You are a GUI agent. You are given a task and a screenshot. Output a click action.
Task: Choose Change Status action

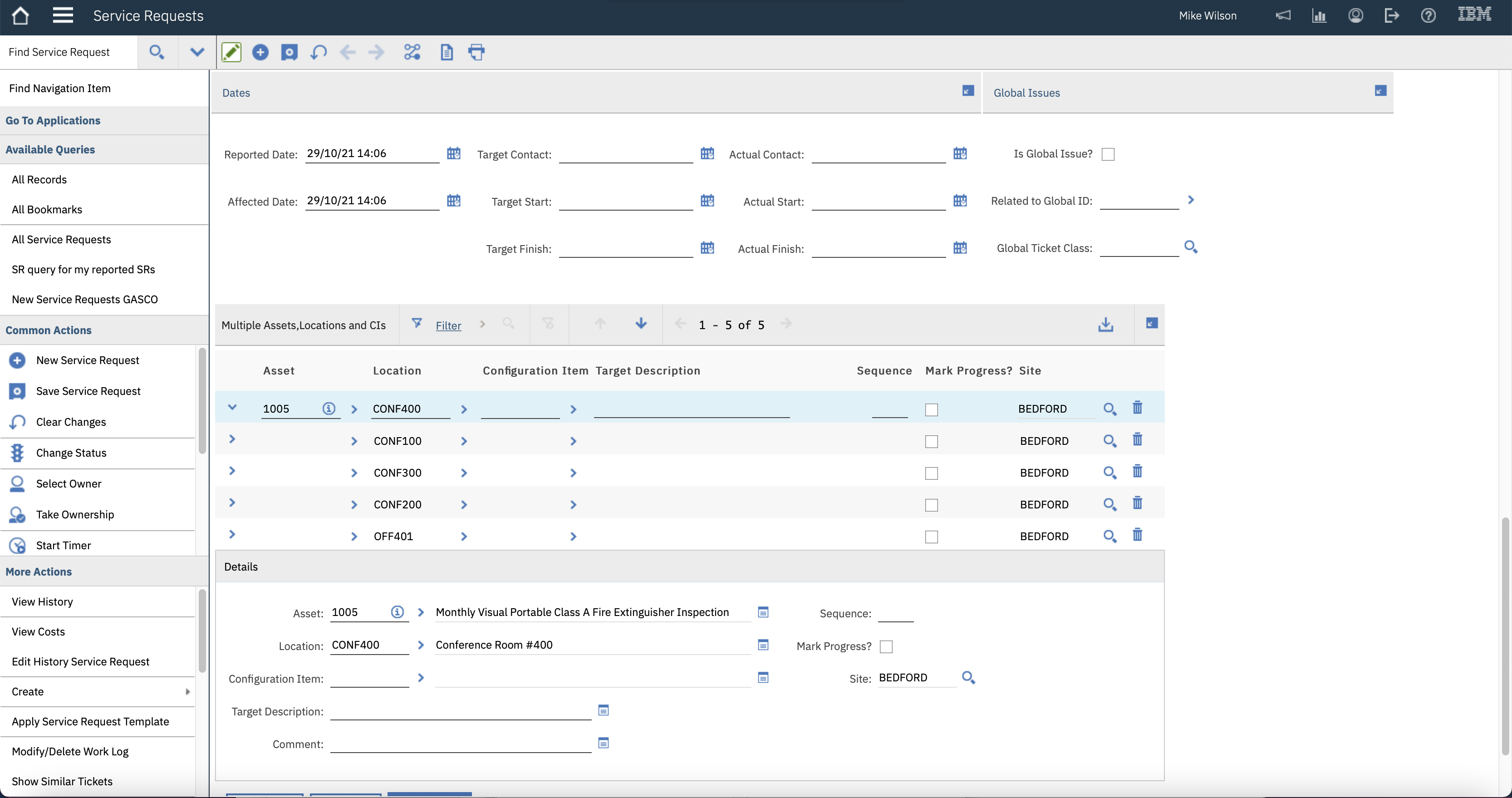click(71, 452)
